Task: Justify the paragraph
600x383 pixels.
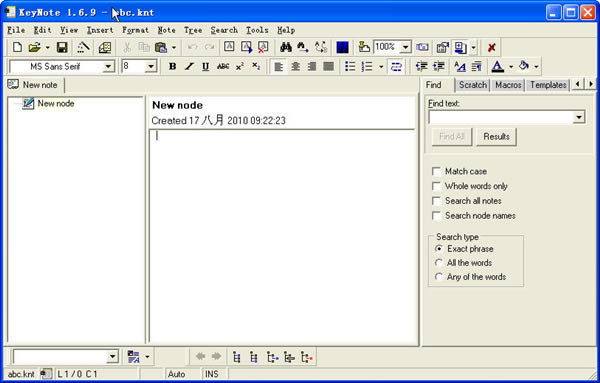Action: click(x=328, y=67)
